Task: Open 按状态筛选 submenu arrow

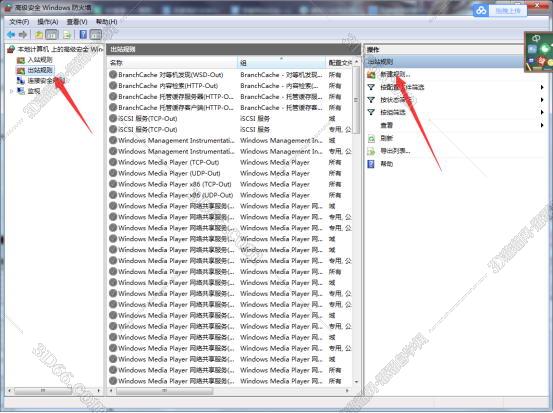Action: 542,100
